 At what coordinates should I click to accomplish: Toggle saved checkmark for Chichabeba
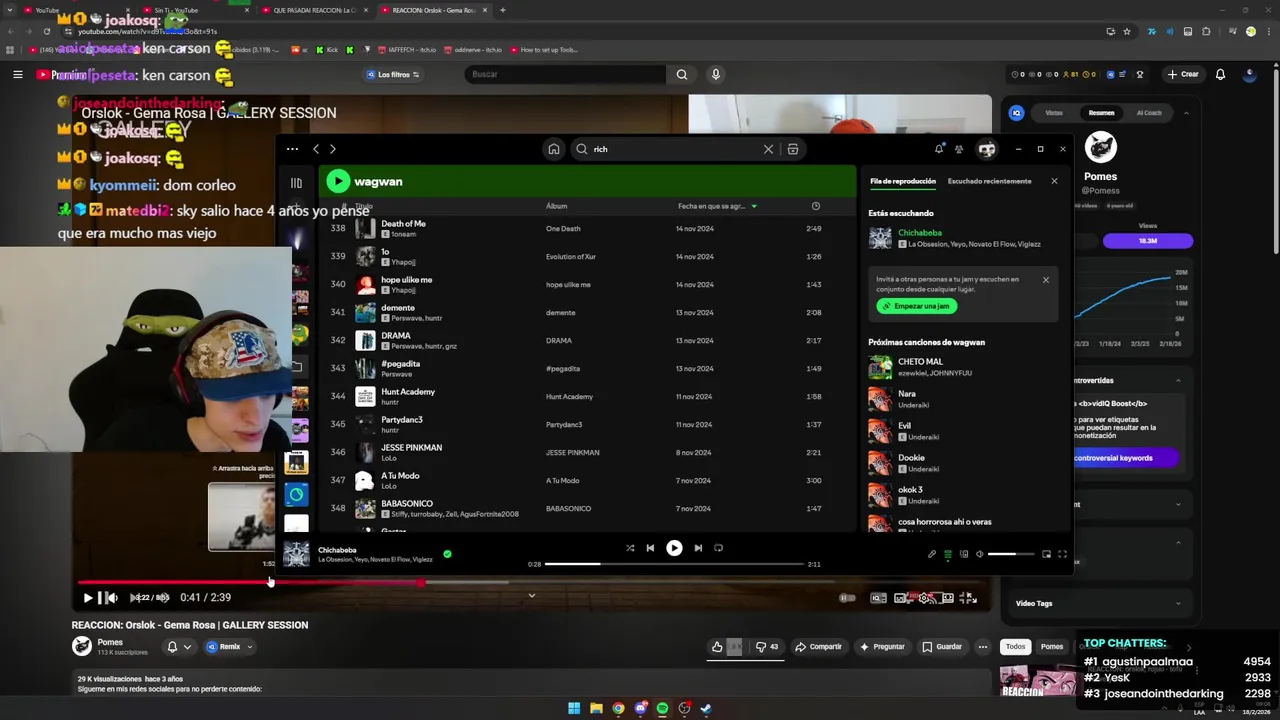[x=447, y=553]
